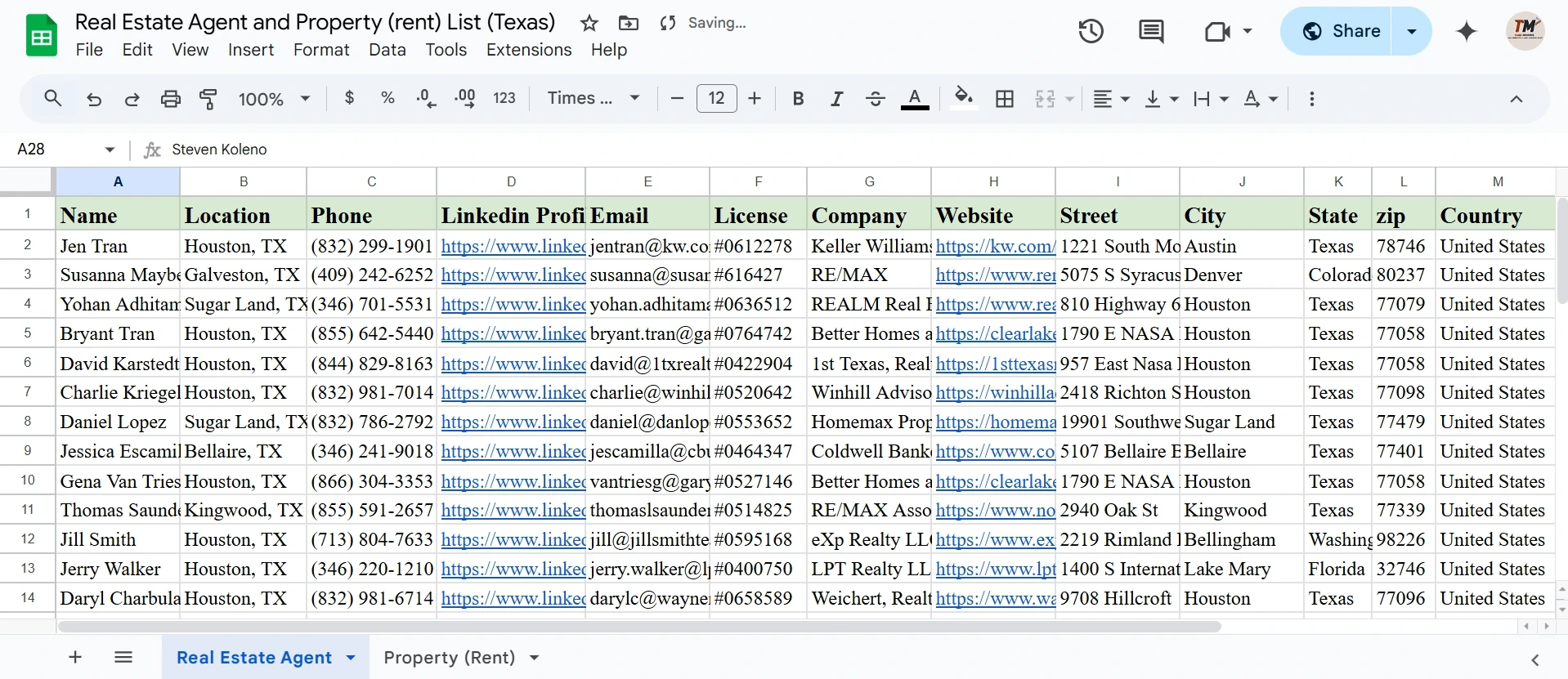Open version history clock icon

(1091, 31)
